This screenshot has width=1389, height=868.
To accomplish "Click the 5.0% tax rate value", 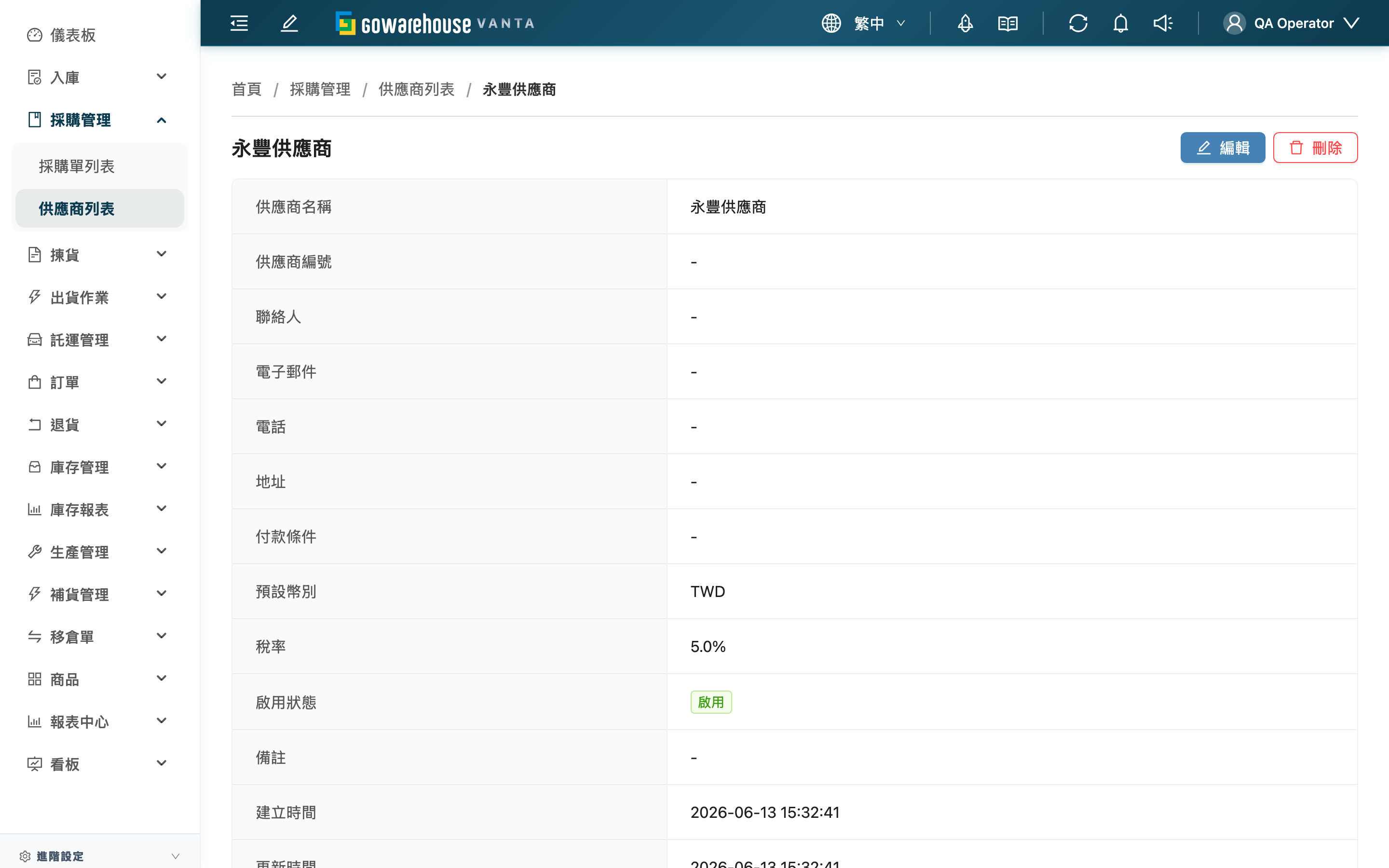I will (x=708, y=646).
